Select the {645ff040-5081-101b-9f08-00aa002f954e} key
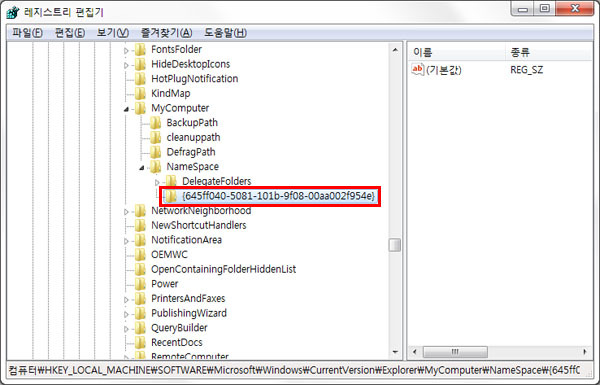This screenshot has width=600, height=385. (279, 196)
